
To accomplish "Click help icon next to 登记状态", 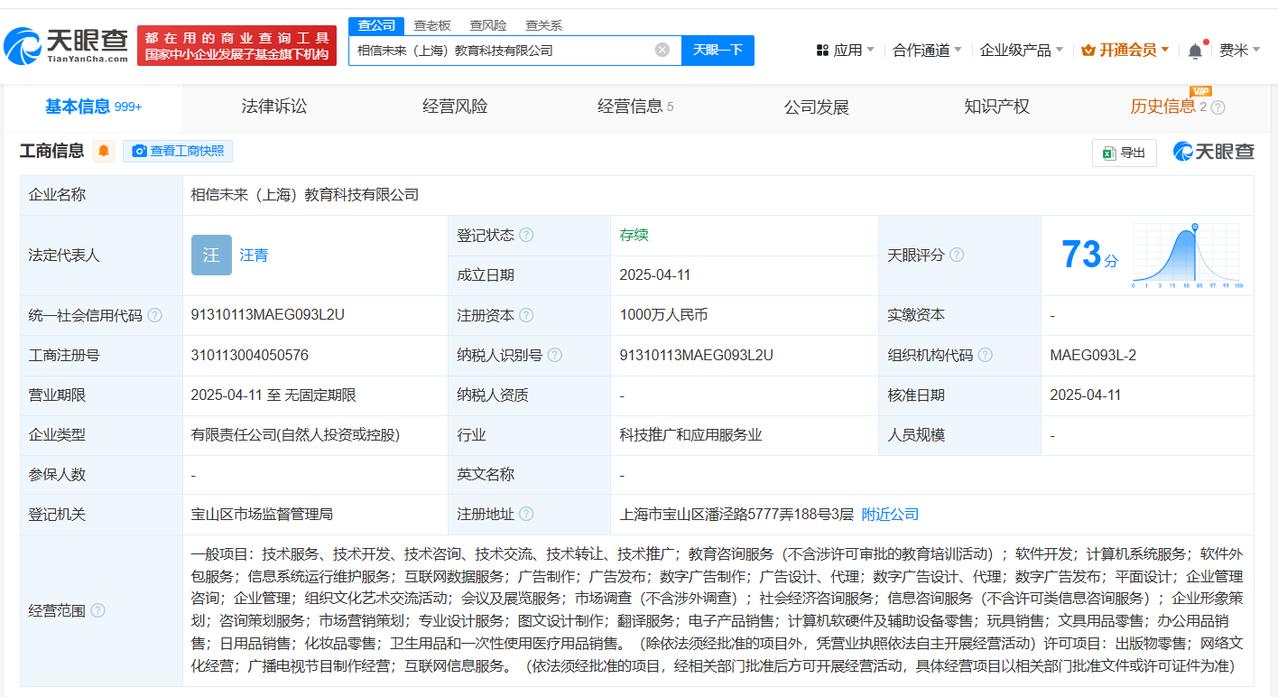I will click(x=526, y=235).
